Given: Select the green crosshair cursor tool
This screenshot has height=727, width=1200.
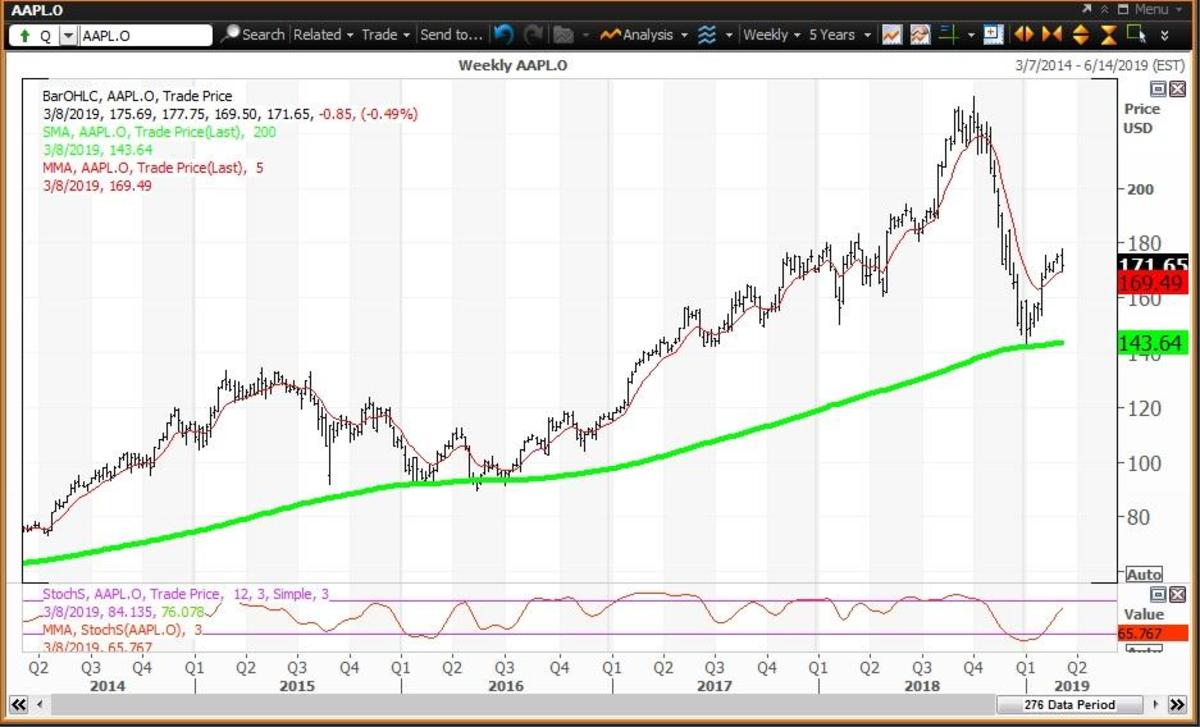Looking at the screenshot, I should [948, 35].
